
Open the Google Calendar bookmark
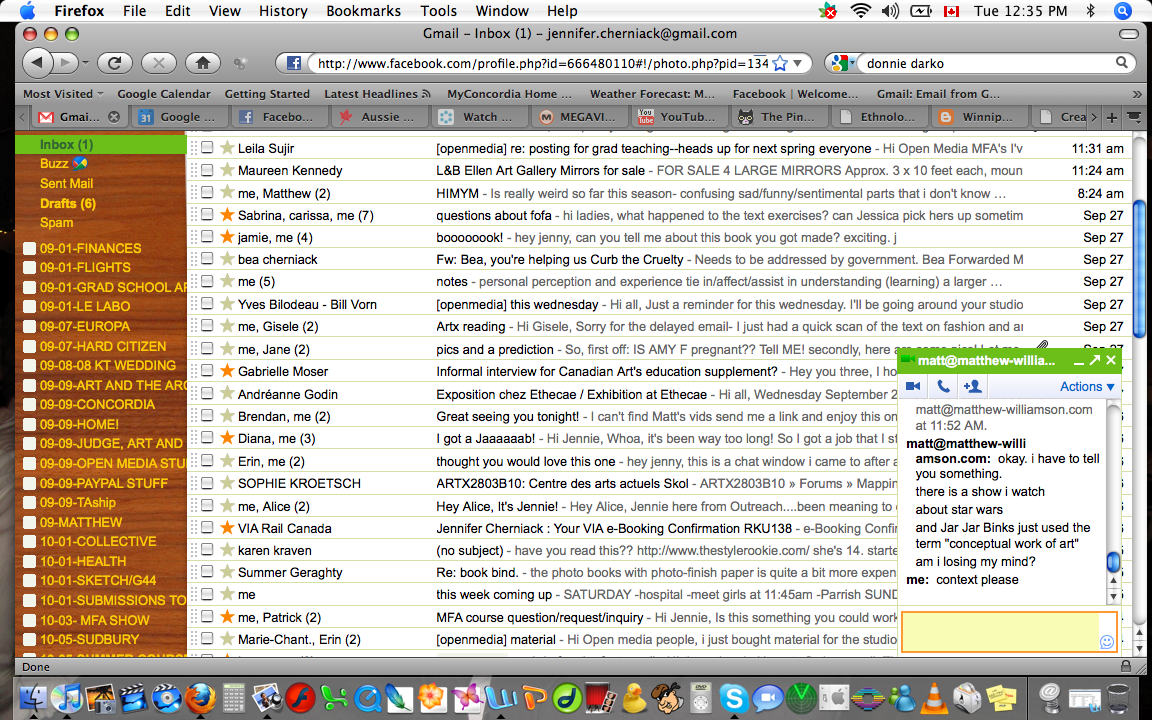click(x=164, y=93)
